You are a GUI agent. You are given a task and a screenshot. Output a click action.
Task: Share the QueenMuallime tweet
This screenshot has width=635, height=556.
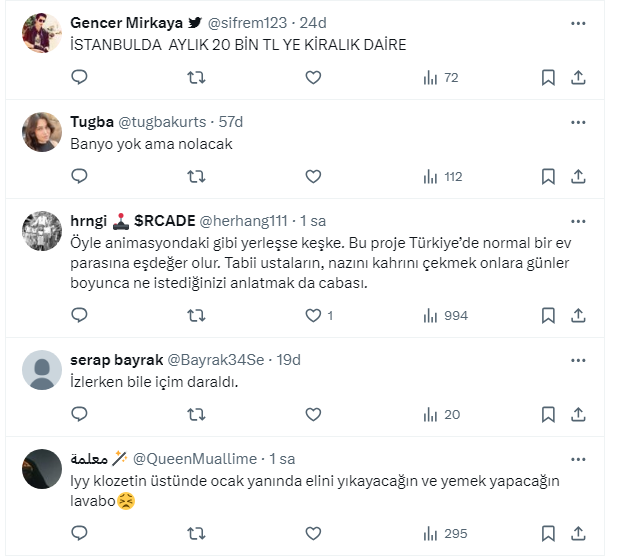(578, 533)
